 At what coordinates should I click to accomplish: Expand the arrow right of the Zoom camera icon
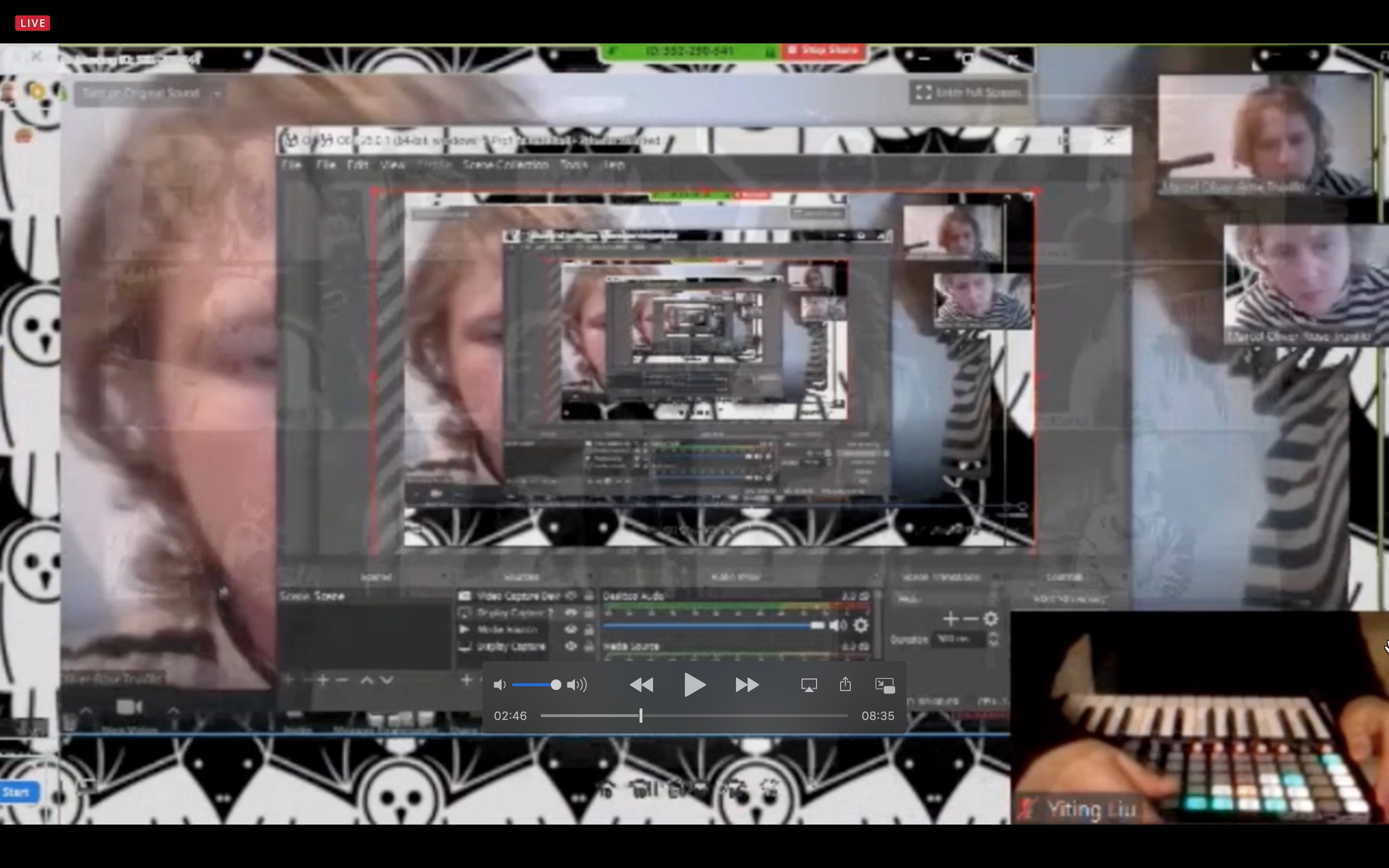coord(173,711)
